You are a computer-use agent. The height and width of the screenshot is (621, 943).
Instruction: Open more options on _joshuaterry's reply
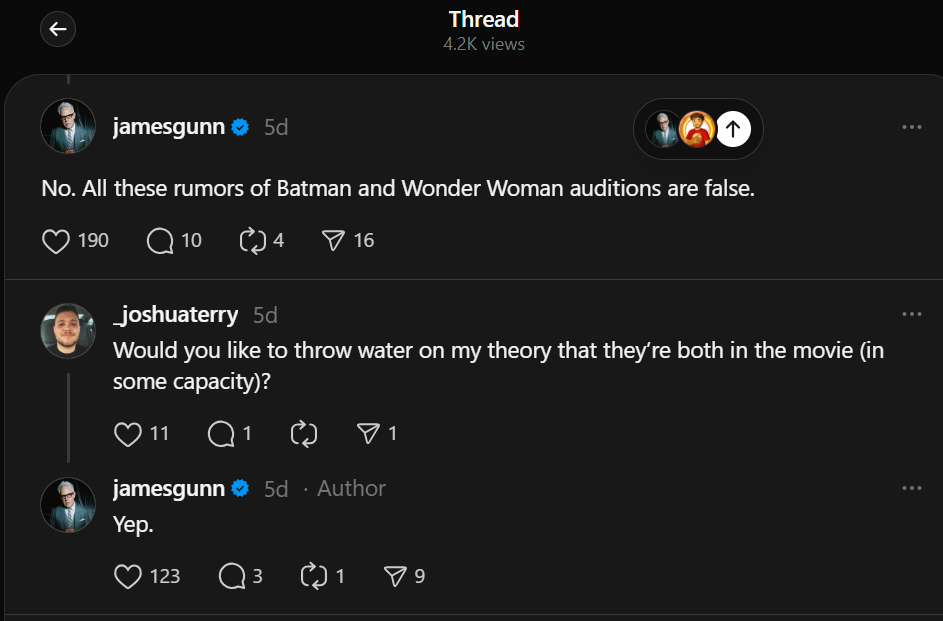(911, 314)
